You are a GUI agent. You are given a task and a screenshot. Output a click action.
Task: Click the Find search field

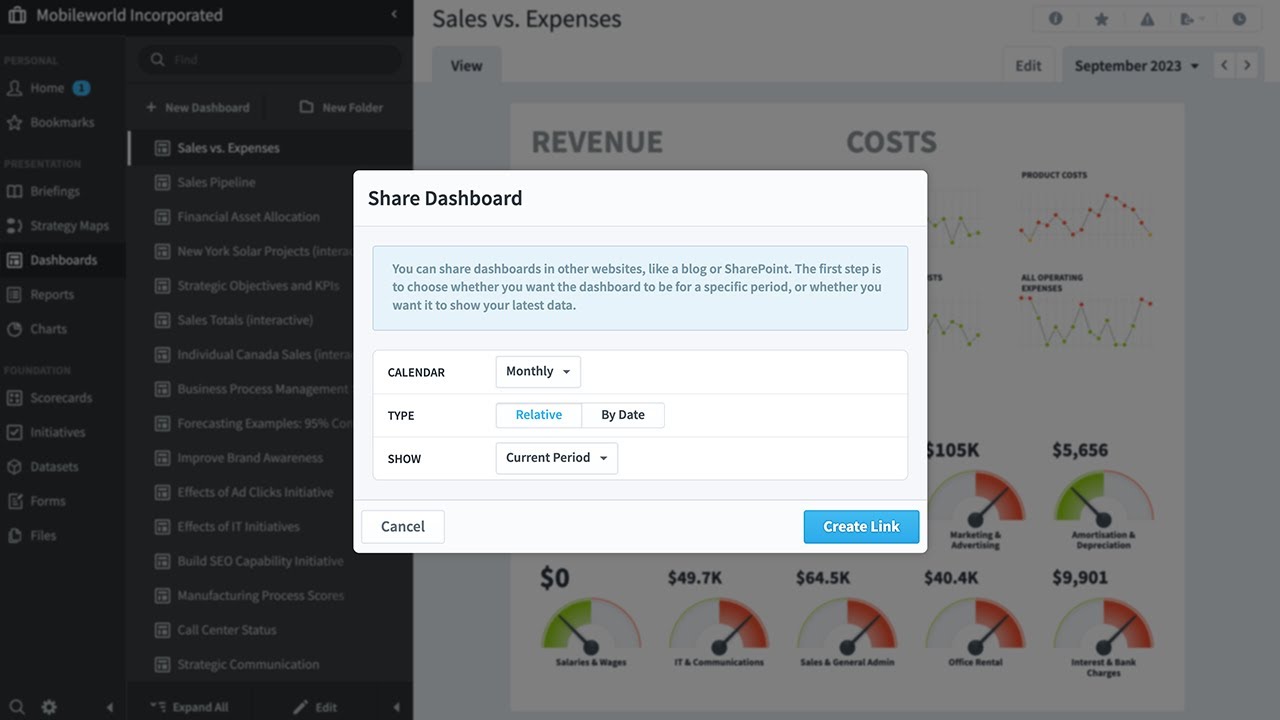pos(270,60)
